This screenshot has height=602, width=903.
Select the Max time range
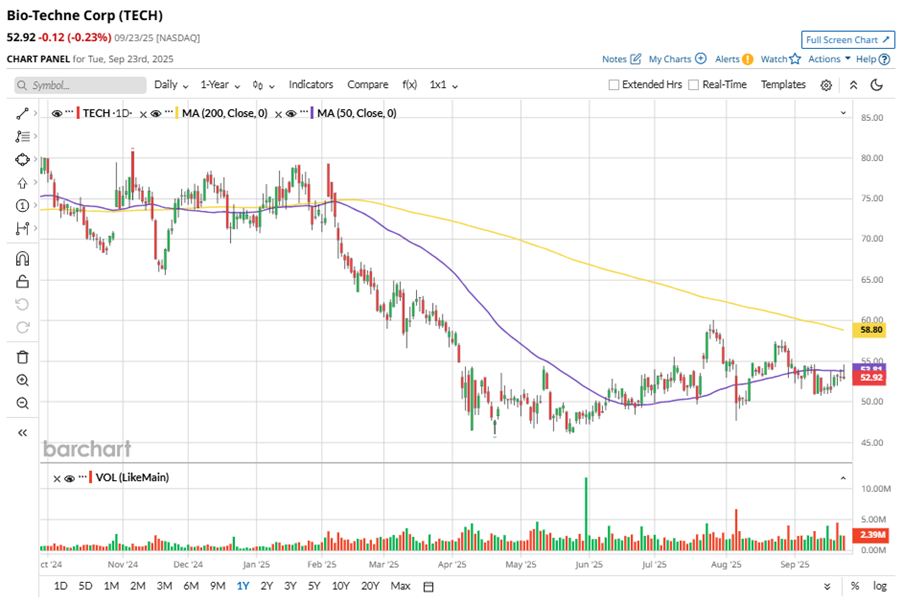[400, 586]
